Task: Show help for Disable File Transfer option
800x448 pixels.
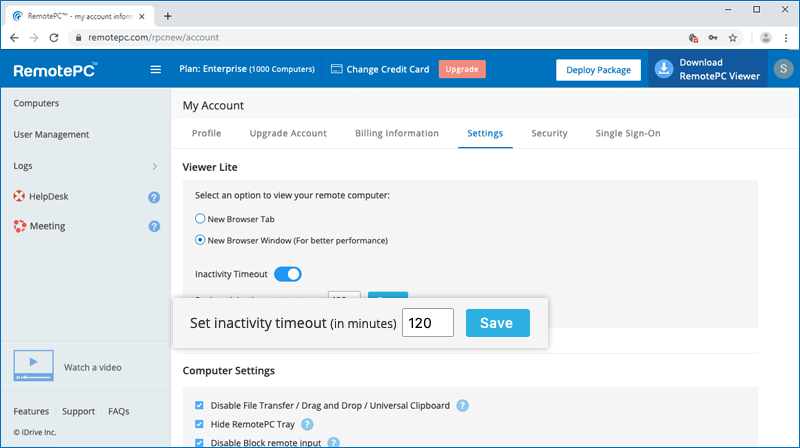Action: click(462, 406)
